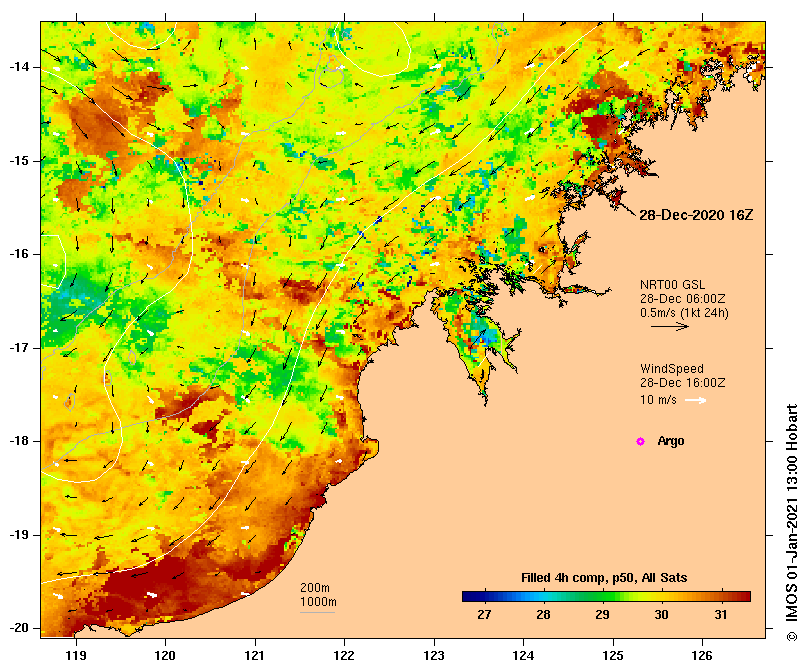The height and width of the screenshot is (672, 809).
Task: Click the '-20' latitude axis label
Action: pos(19,629)
